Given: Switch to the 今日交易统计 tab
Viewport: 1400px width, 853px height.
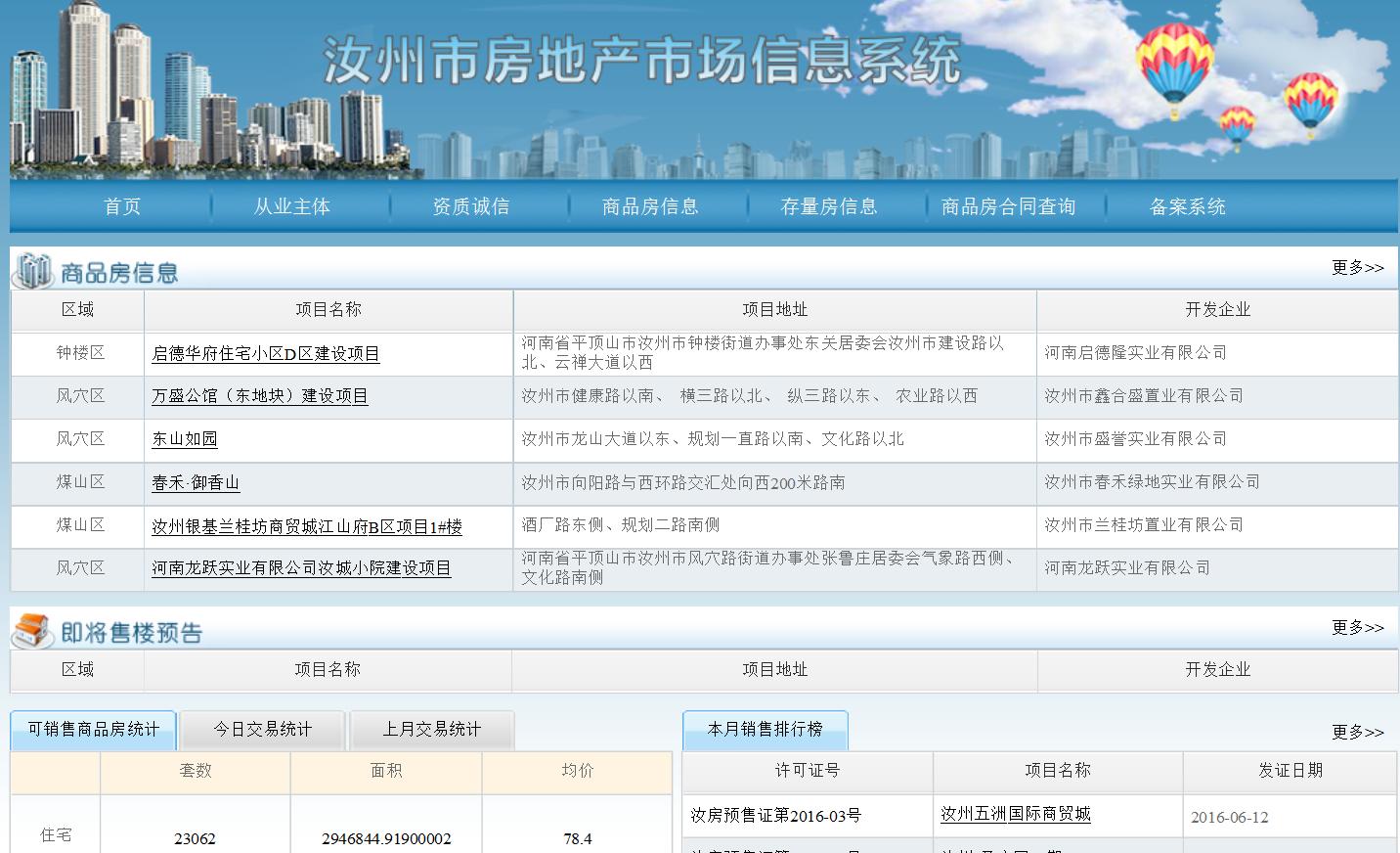Looking at the screenshot, I should (x=261, y=730).
